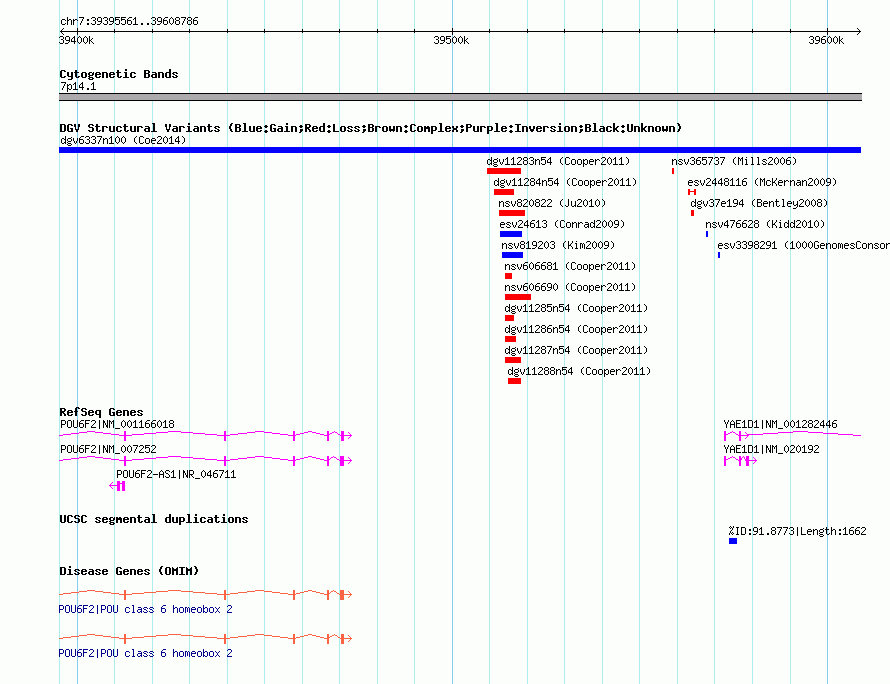The height and width of the screenshot is (684, 890).
Task: Click the red H-shaped glyph under esv2448116
Action: tap(692, 192)
